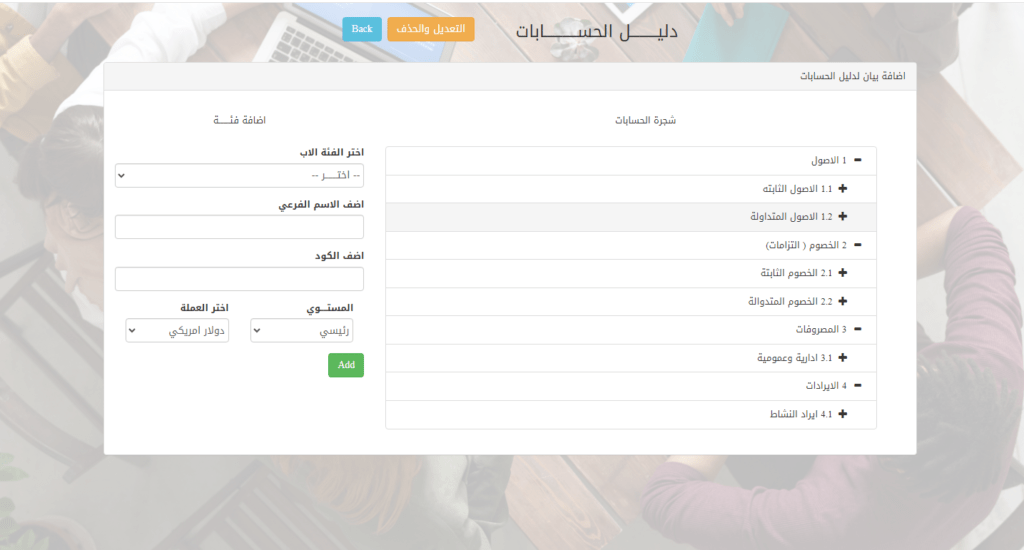
Task: Expand the '2.1 الخصوم الثابتة' plus icon
Action: [x=842, y=272]
